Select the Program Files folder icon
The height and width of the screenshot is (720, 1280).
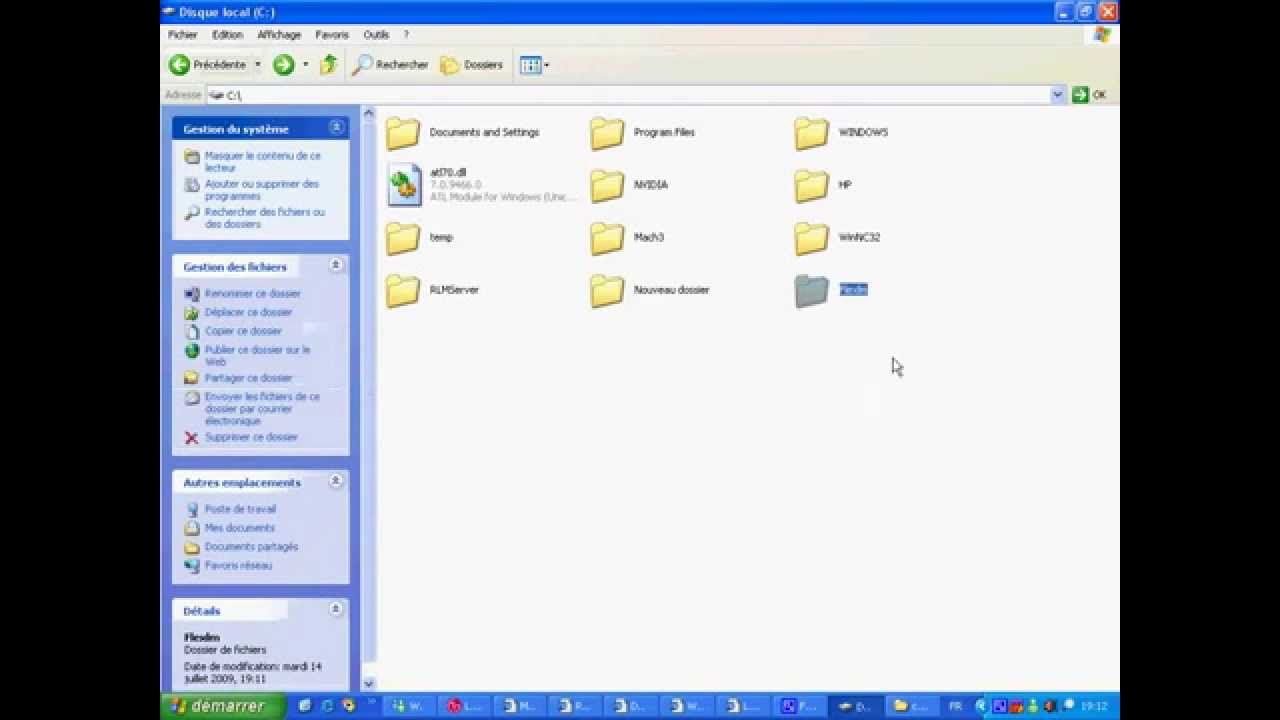coord(607,133)
